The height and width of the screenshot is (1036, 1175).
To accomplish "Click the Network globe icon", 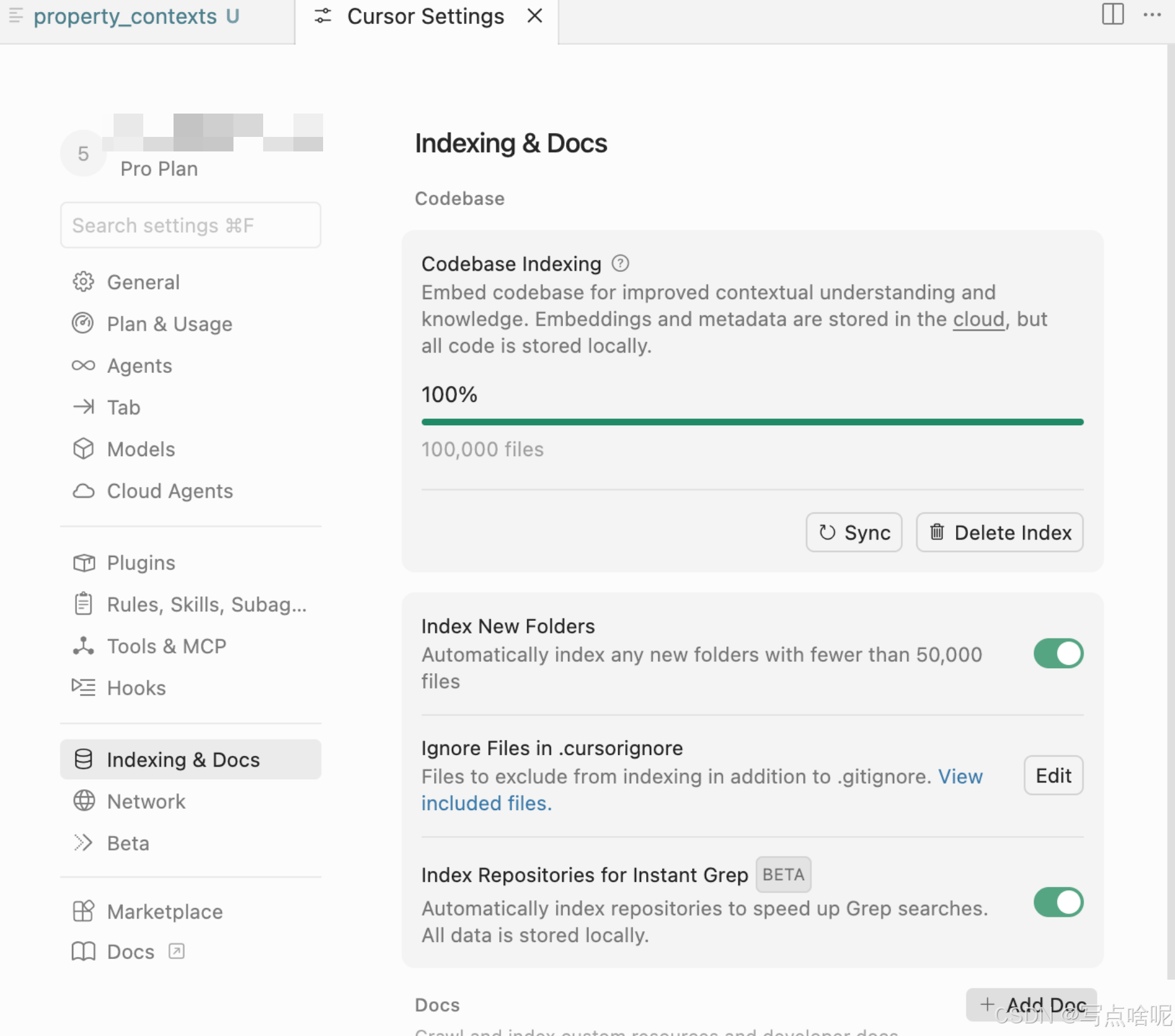I will click(x=83, y=801).
